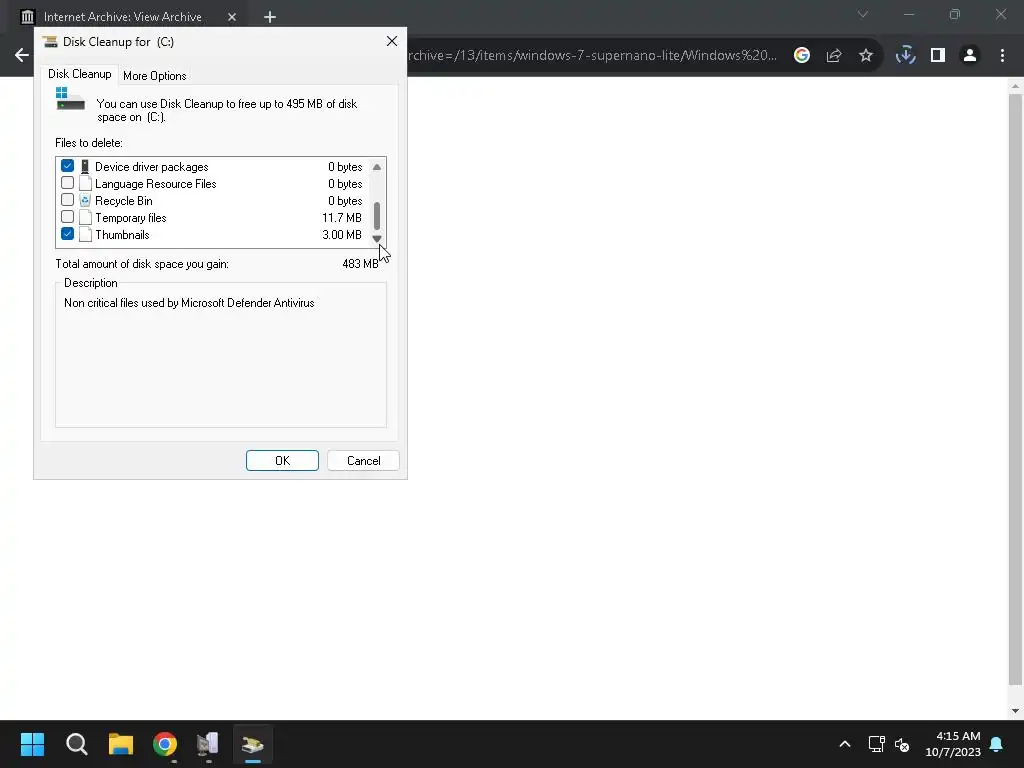Click the file list scrollbar thumb

377,216
